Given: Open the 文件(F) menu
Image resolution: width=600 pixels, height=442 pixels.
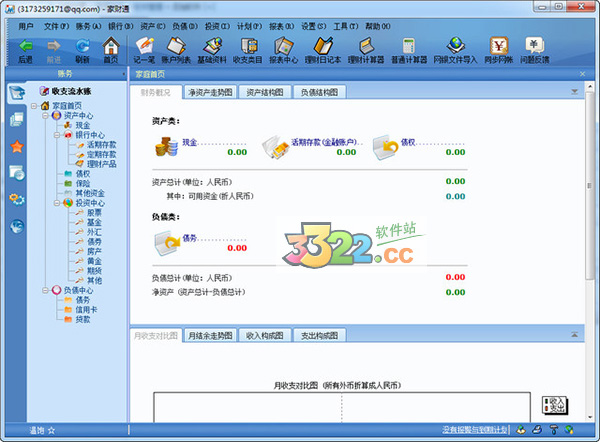Looking at the screenshot, I should [x=57, y=26].
